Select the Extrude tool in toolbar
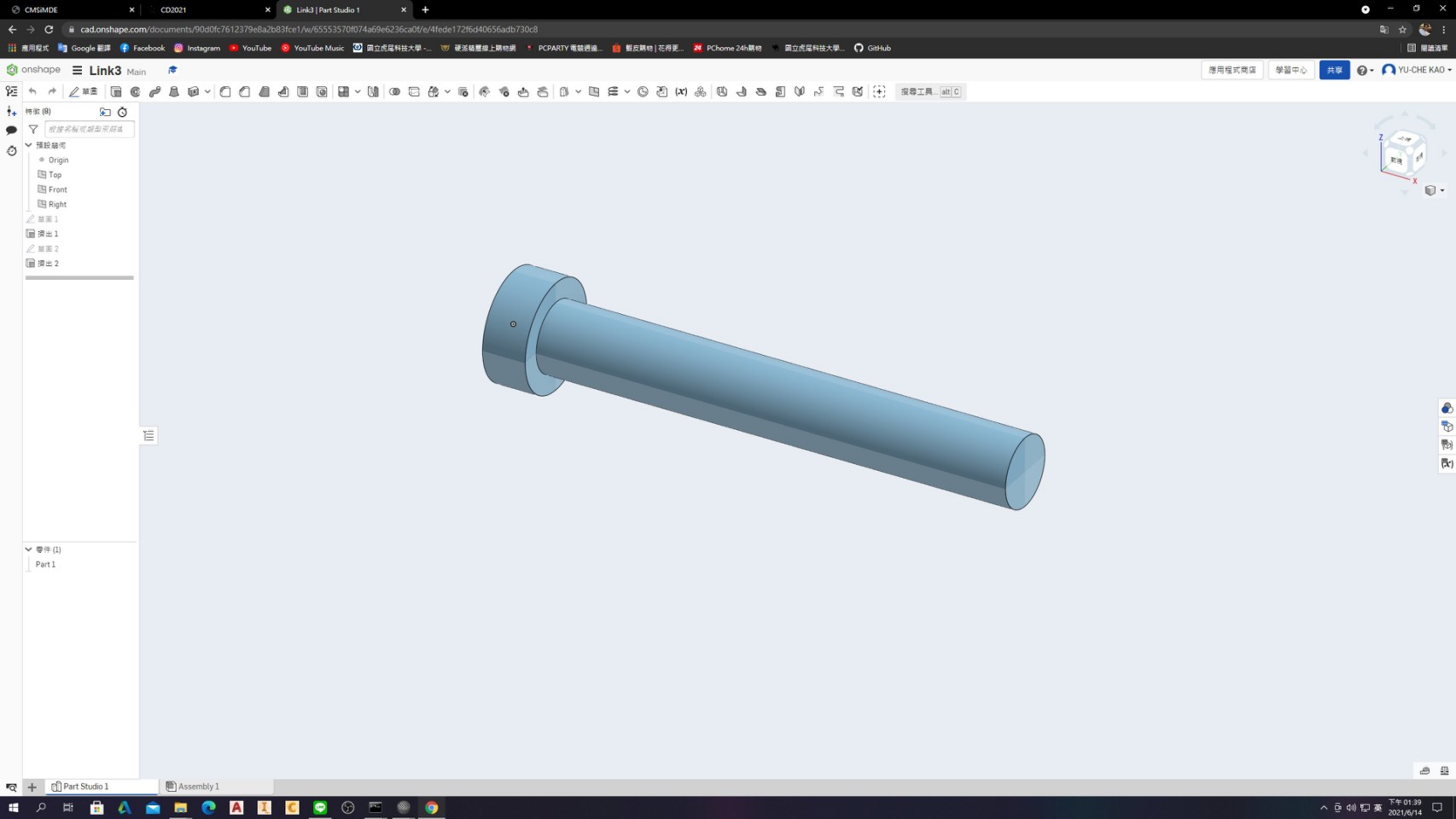The height and width of the screenshot is (819, 1456). [x=116, y=91]
